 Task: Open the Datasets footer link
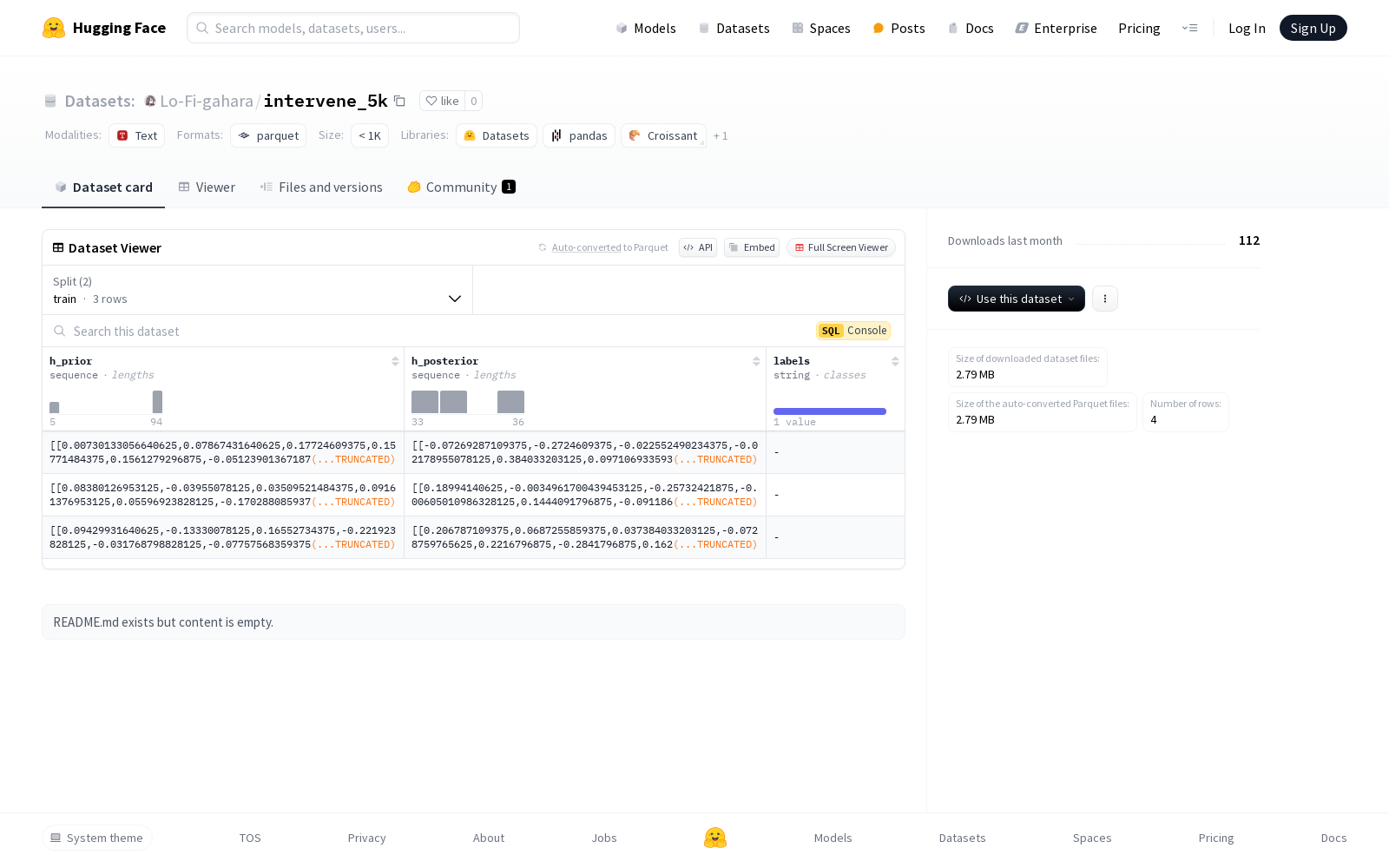click(x=963, y=838)
